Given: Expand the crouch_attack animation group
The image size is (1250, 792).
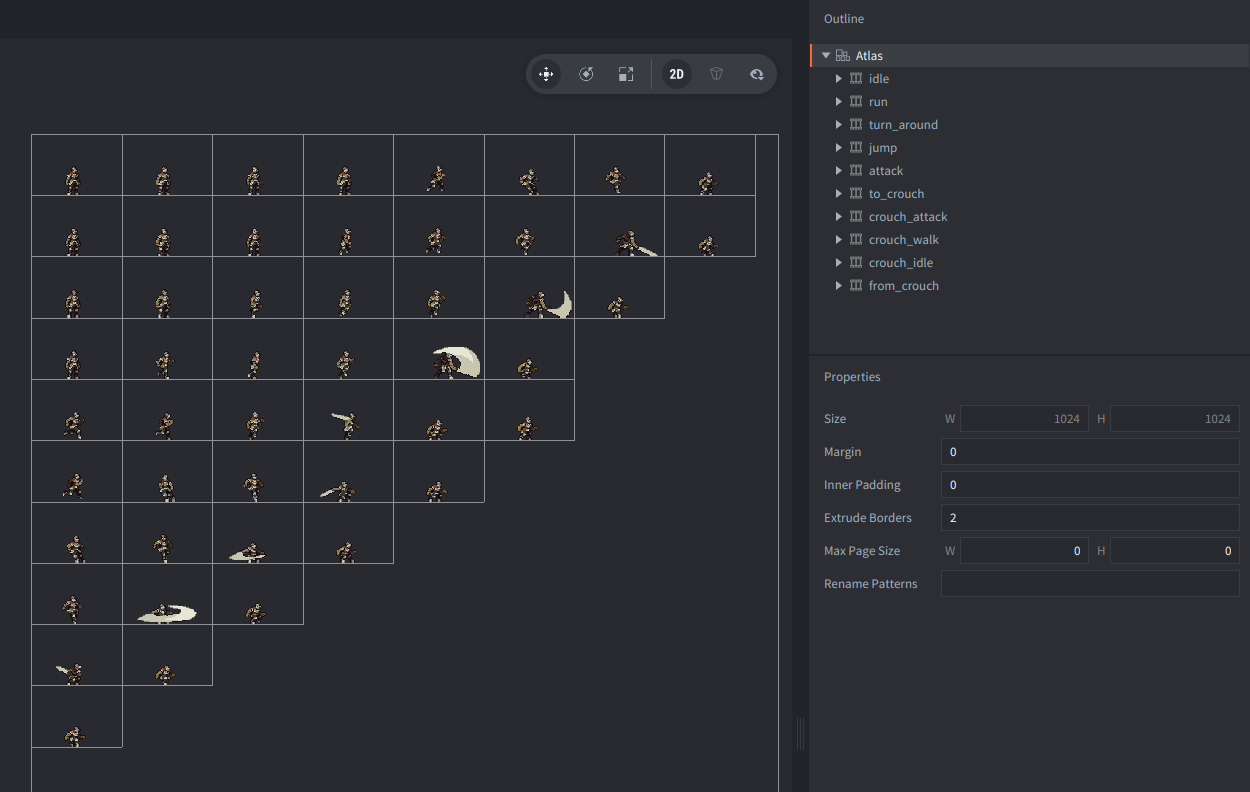Looking at the screenshot, I should click(x=839, y=217).
